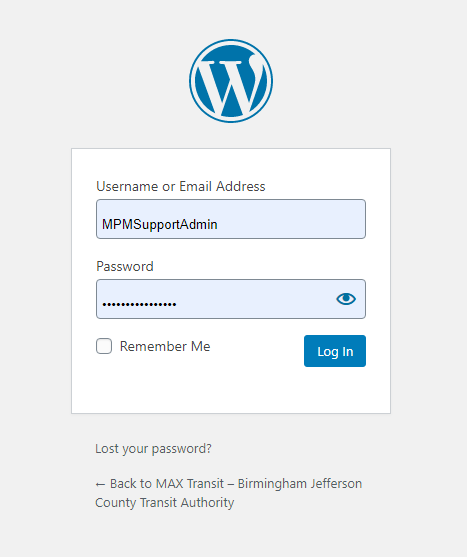Click the Log In button

tap(335, 351)
